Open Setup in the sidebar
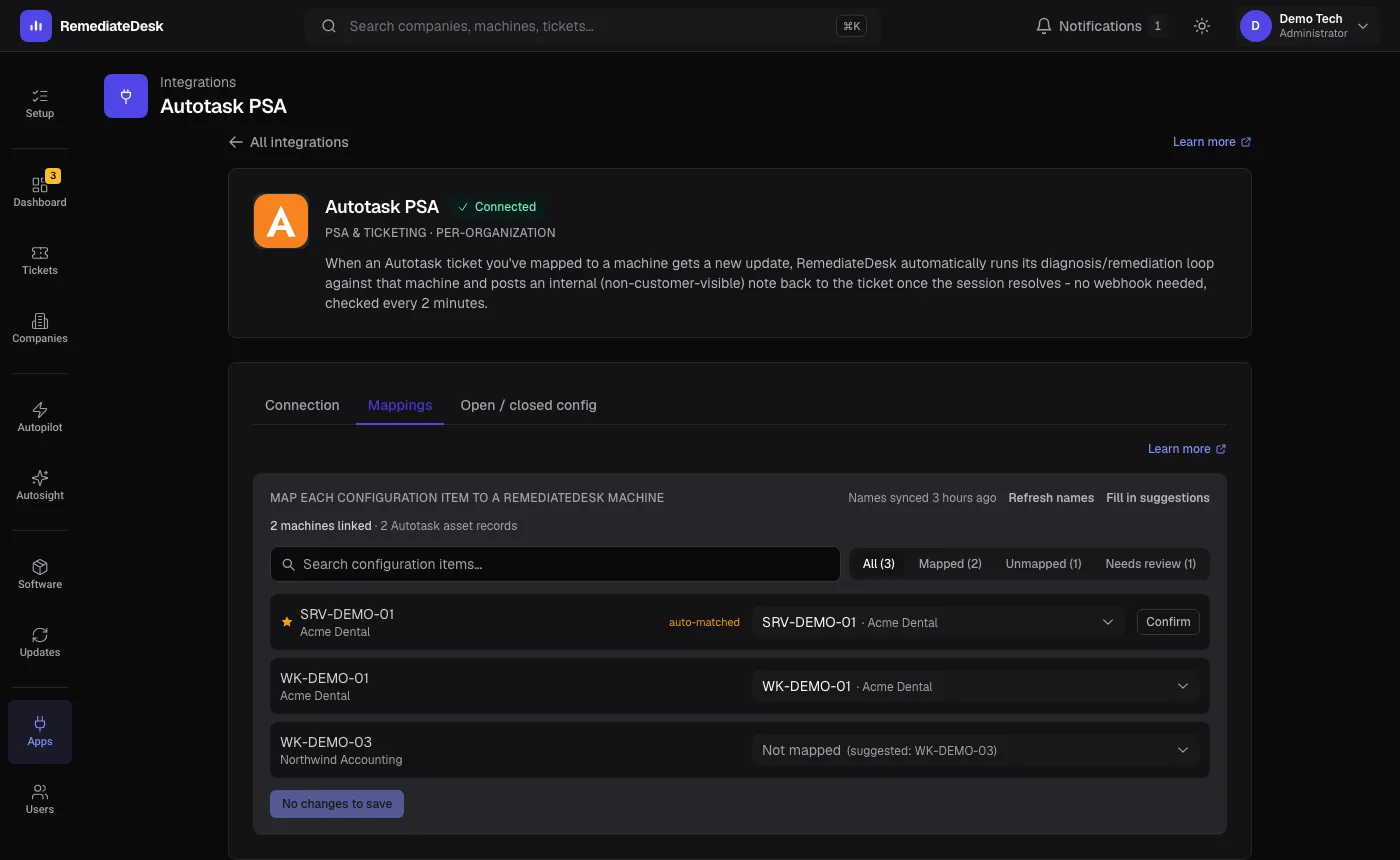1400x860 pixels. [40, 103]
